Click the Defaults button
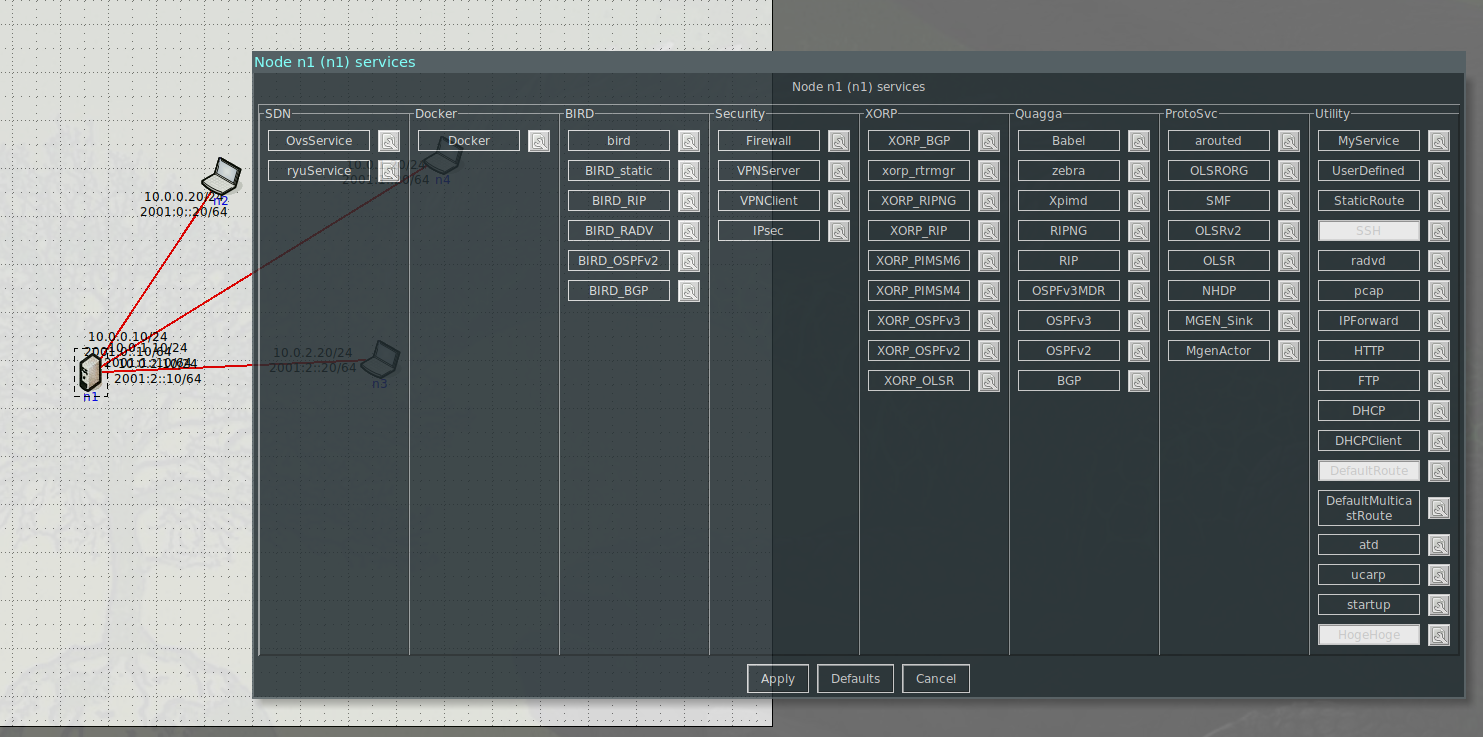1483x737 pixels. 855,679
